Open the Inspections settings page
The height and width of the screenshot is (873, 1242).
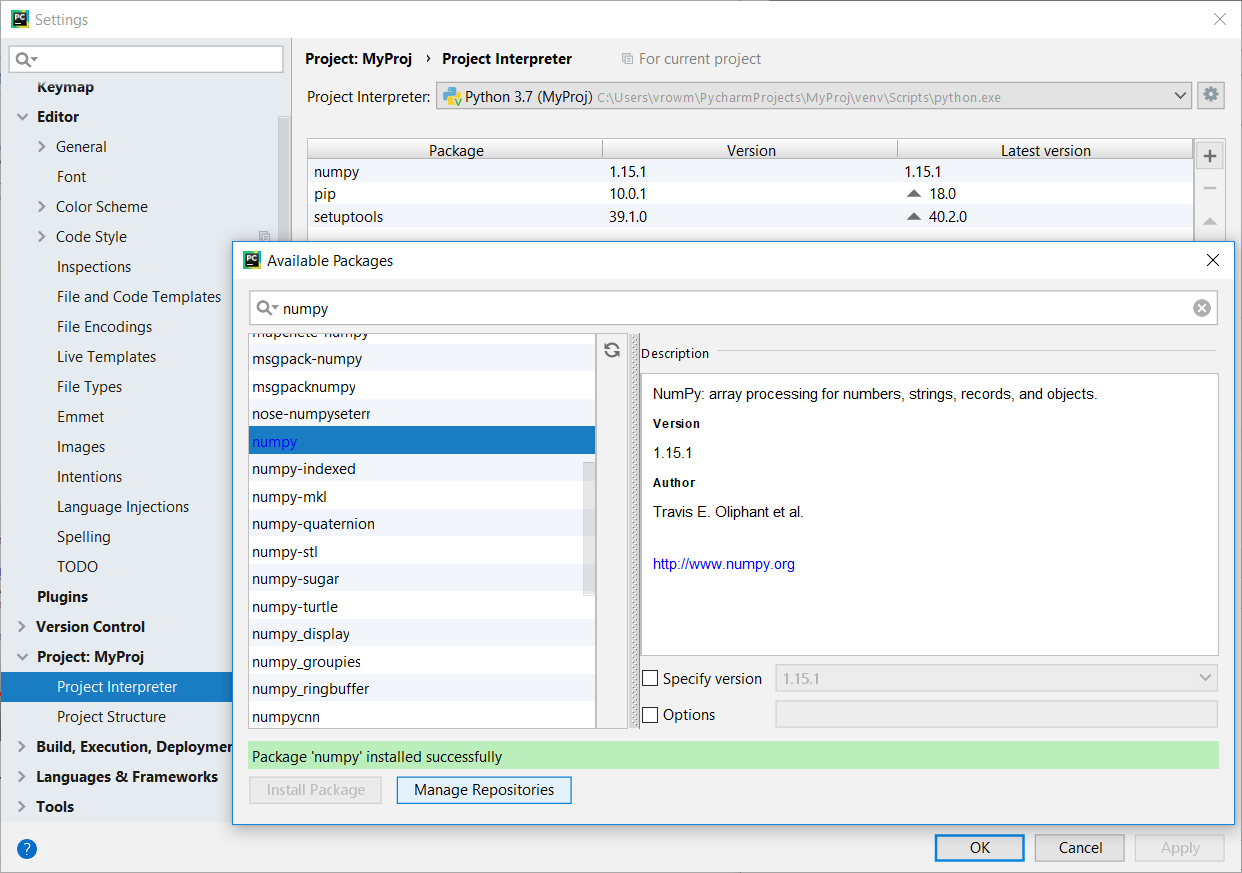[x=94, y=267]
